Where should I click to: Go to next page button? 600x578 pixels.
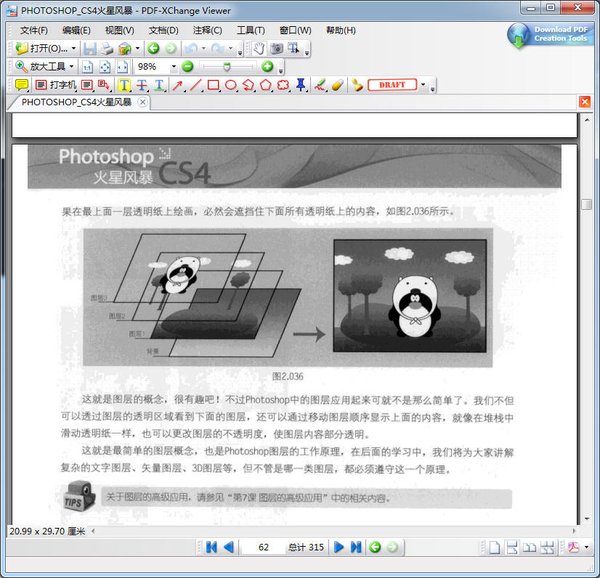(x=339, y=547)
